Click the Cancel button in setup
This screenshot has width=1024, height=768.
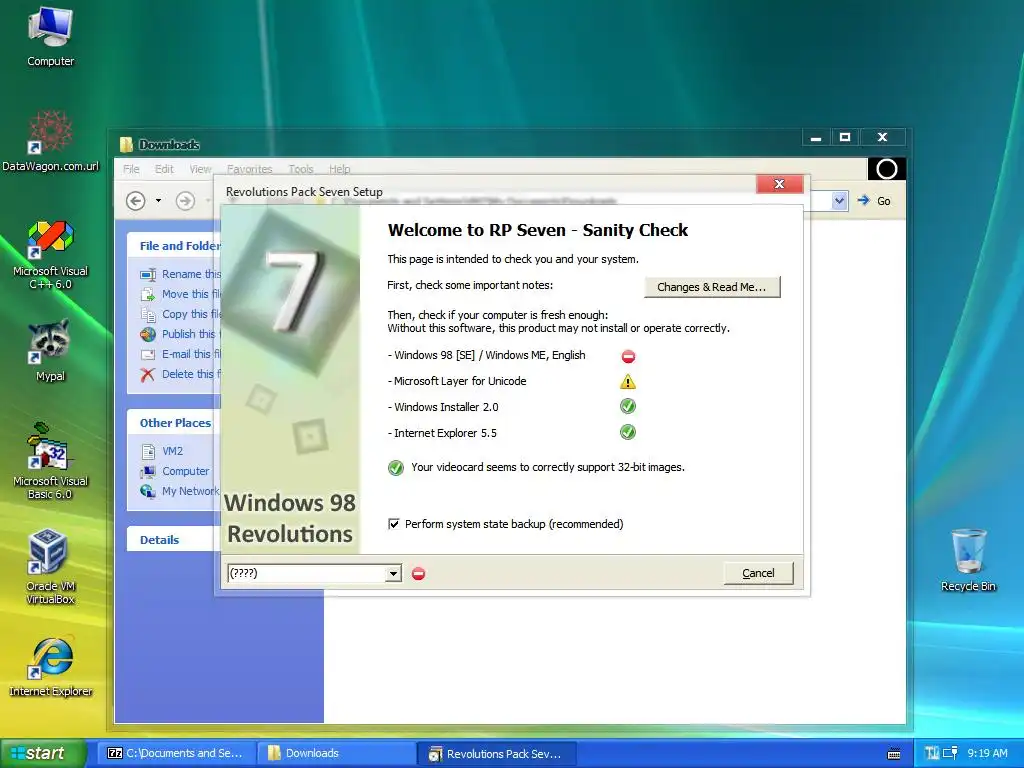tap(758, 573)
